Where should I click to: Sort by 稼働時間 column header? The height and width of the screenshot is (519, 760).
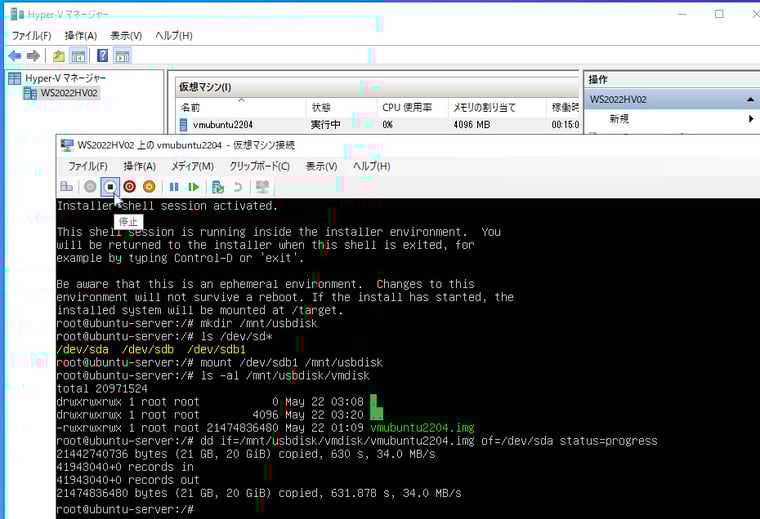click(x=565, y=108)
